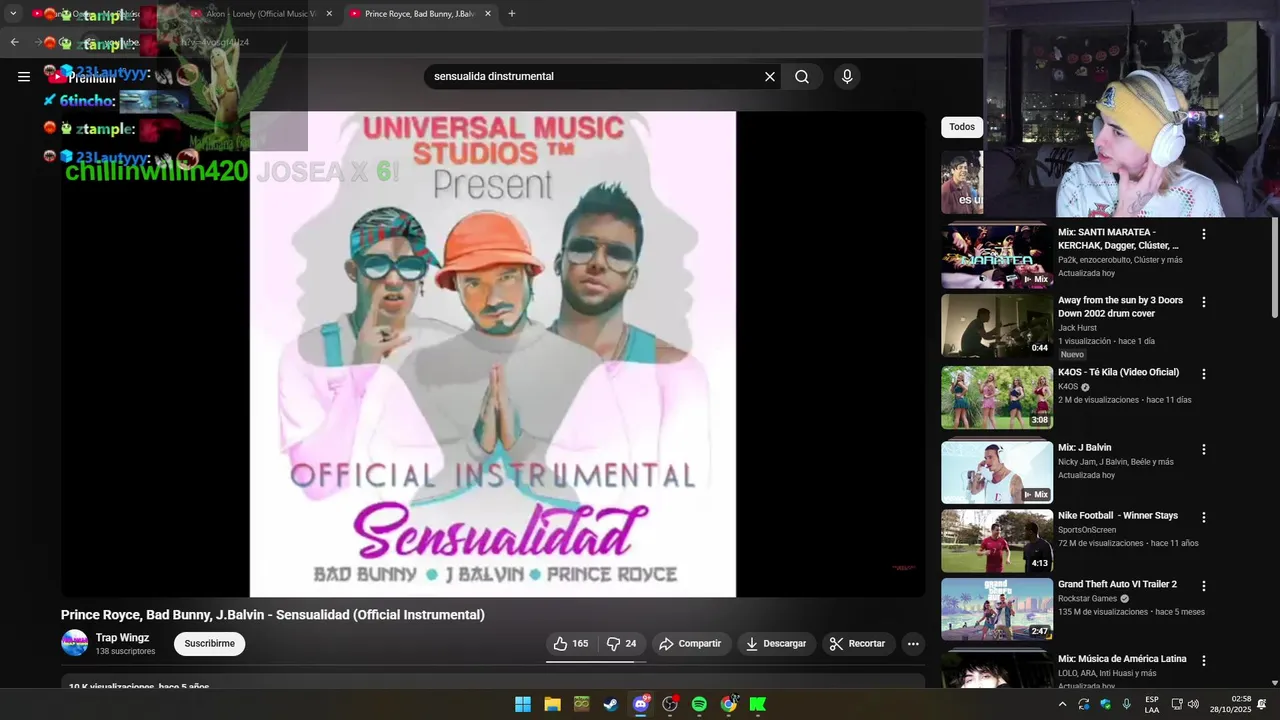Click the video title text
1280x720 pixels.
273,615
